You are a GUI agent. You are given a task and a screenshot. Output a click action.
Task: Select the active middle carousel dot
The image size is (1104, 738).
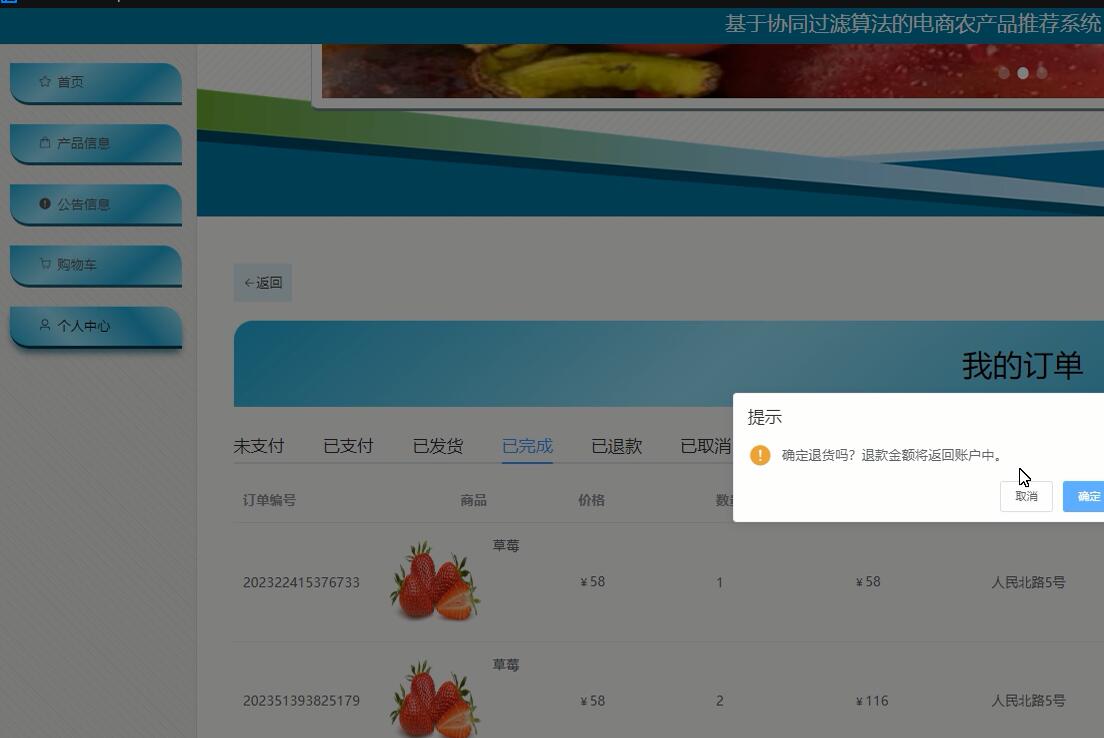tap(1023, 73)
